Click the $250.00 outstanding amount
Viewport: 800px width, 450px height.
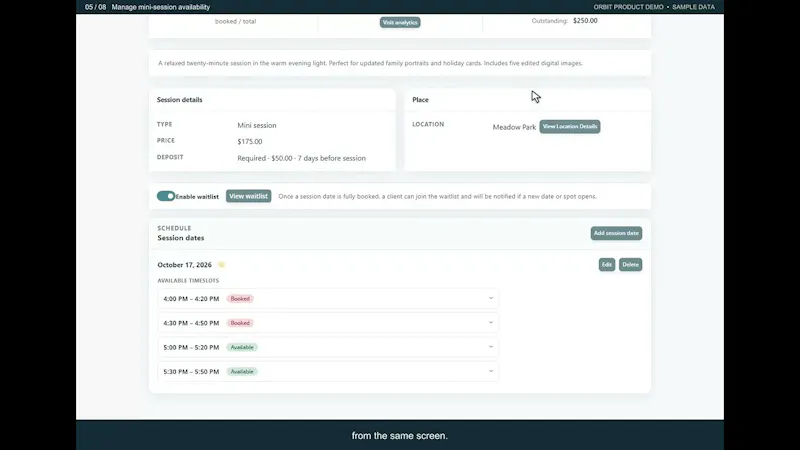[585, 21]
